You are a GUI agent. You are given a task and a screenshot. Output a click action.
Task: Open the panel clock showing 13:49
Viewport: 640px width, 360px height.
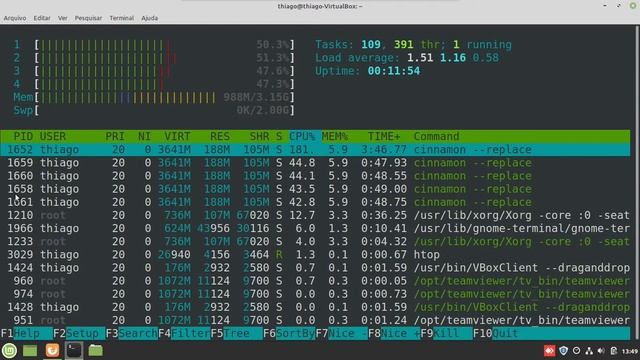coord(629,351)
